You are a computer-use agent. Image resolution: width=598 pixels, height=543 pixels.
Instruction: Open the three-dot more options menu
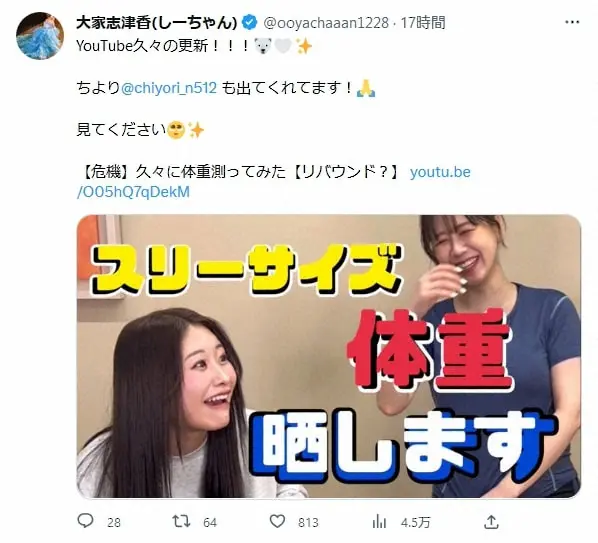[572, 22]
